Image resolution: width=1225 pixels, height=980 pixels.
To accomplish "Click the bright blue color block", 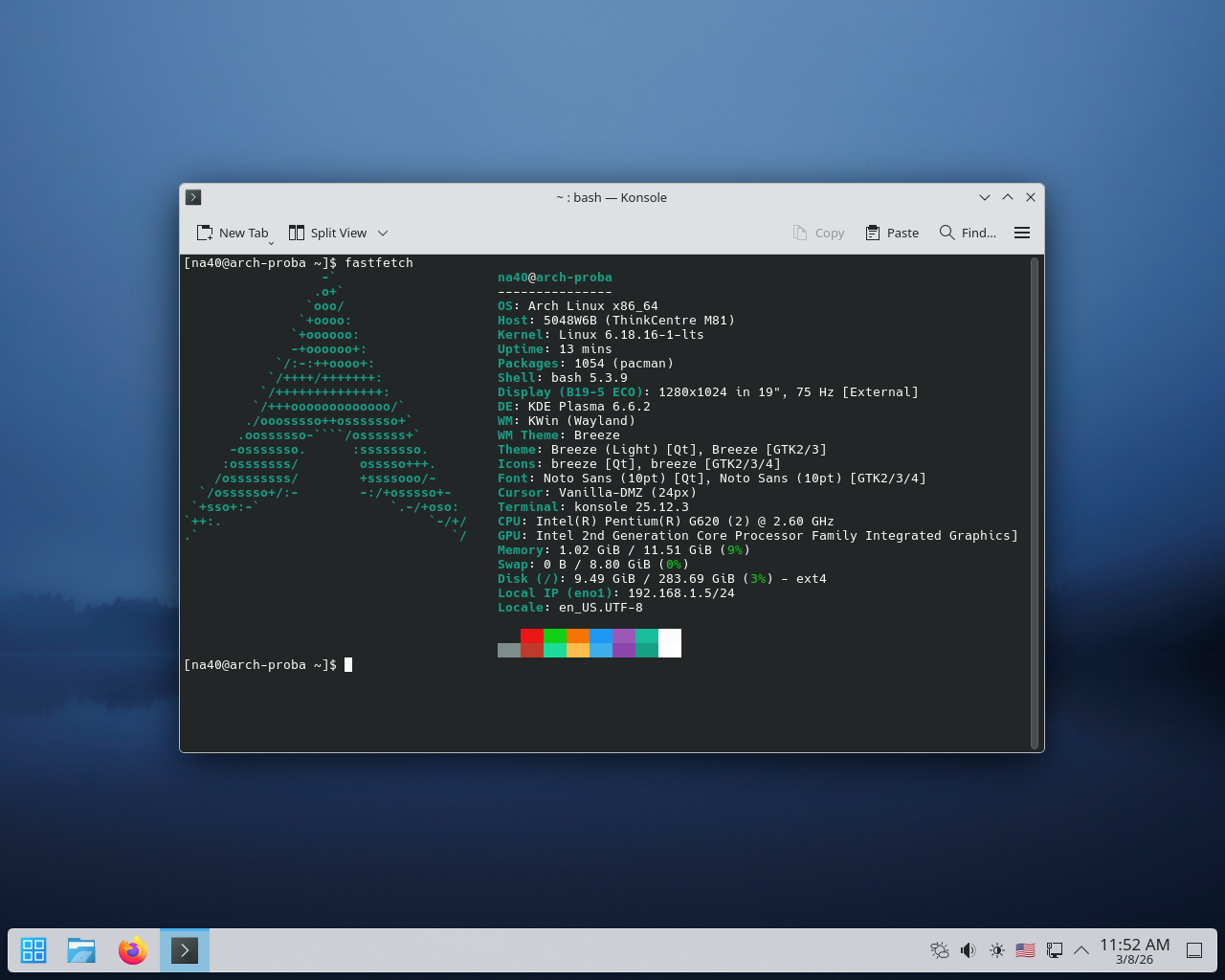I will [x=601, y=635].
